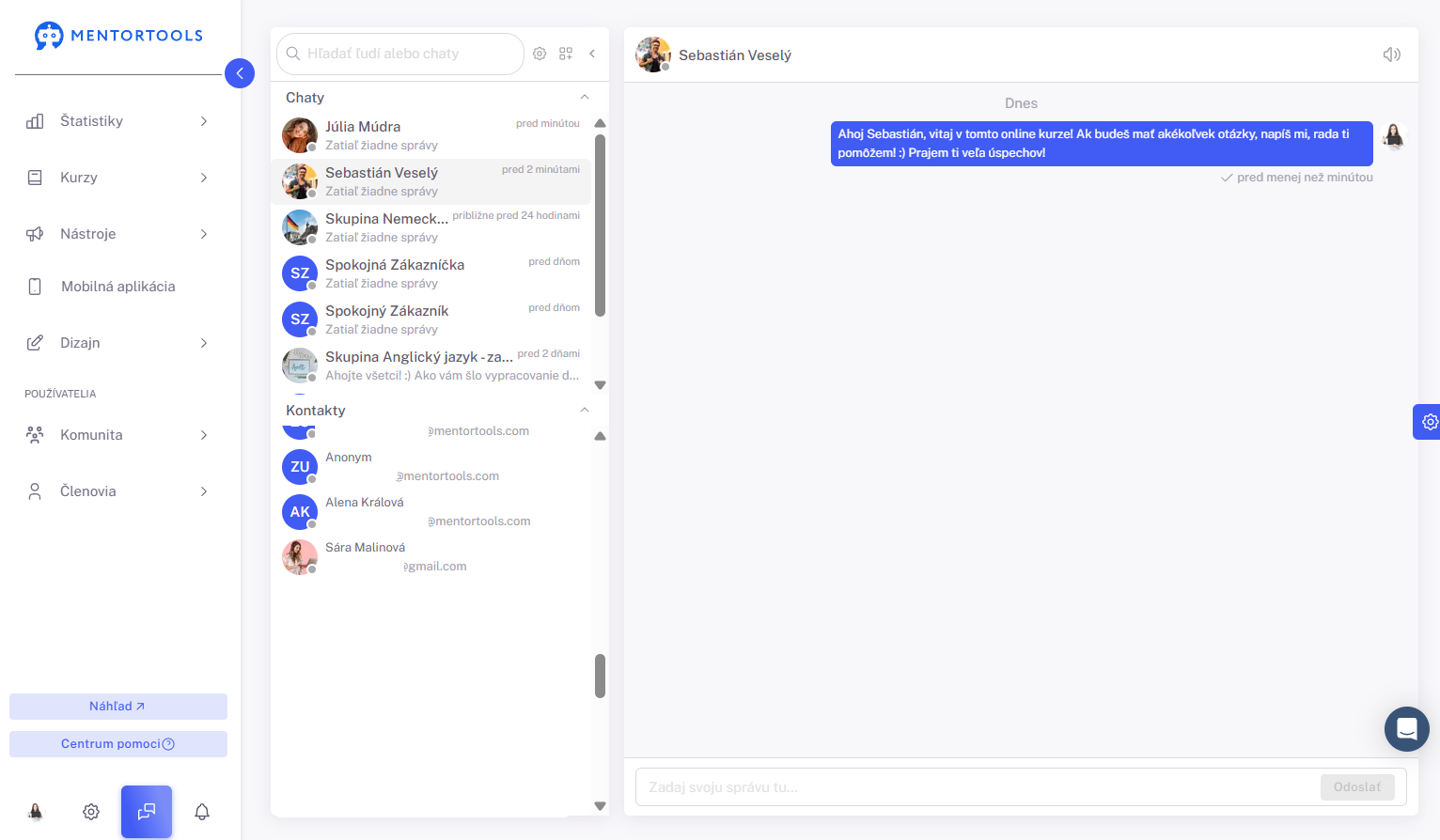The height and width of the screenshot is (840, 1440).
Task: Collapse the Chaty section
Action: [x=585, y=98]
